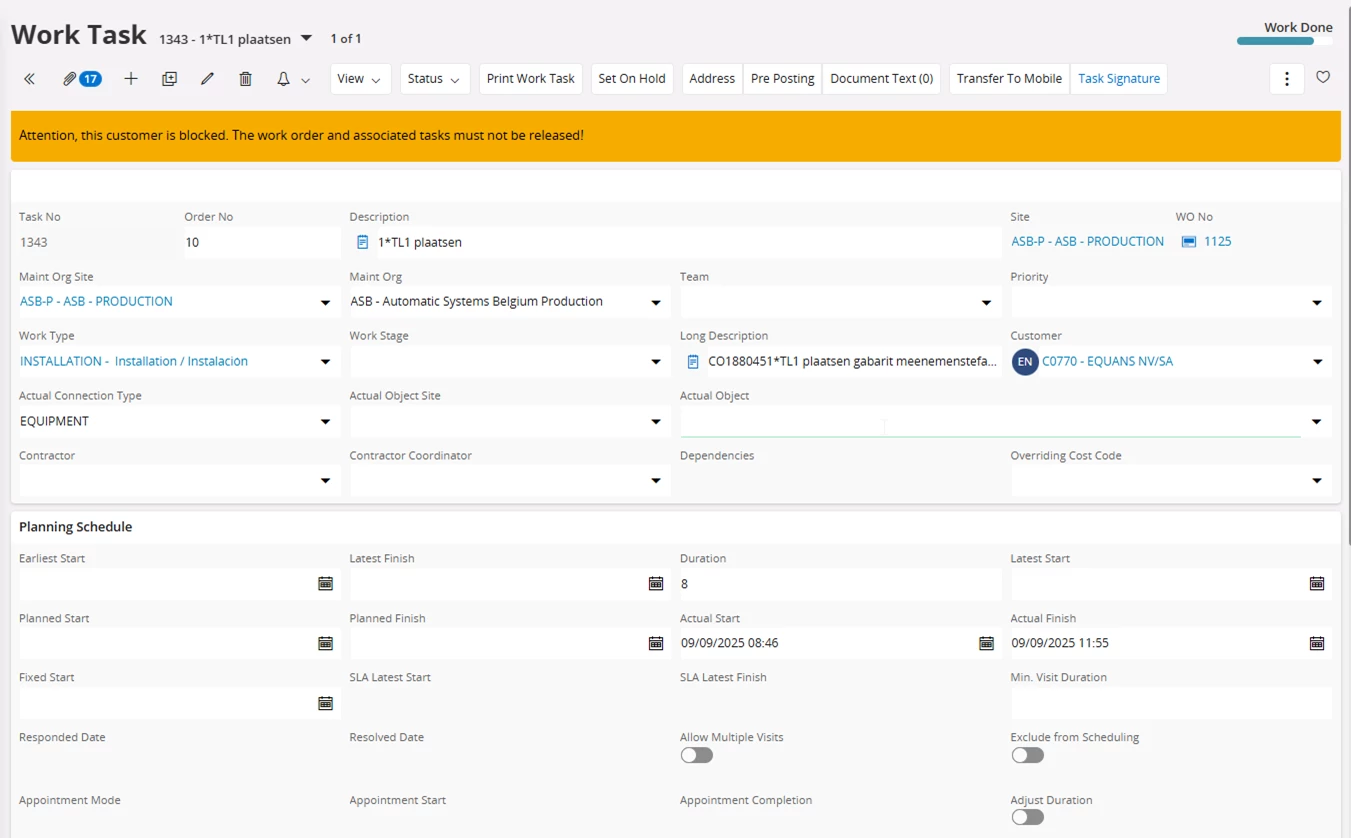The image size is (1351, 838).
Task: Open WO No 1125 link
Action: 1217,242
